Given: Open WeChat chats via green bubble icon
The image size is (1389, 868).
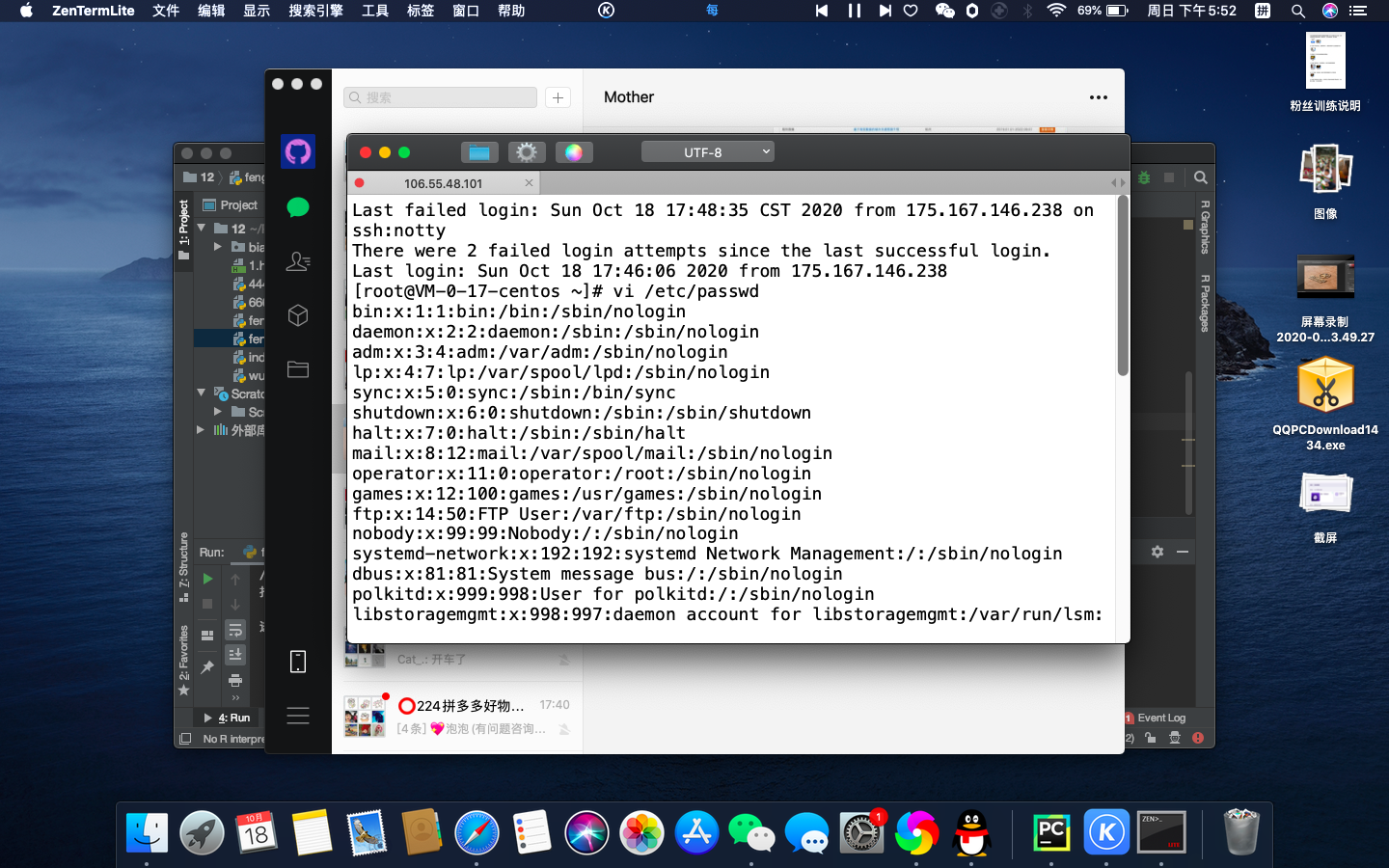Looking at the screenshot, I should click(x=298, y=207).
